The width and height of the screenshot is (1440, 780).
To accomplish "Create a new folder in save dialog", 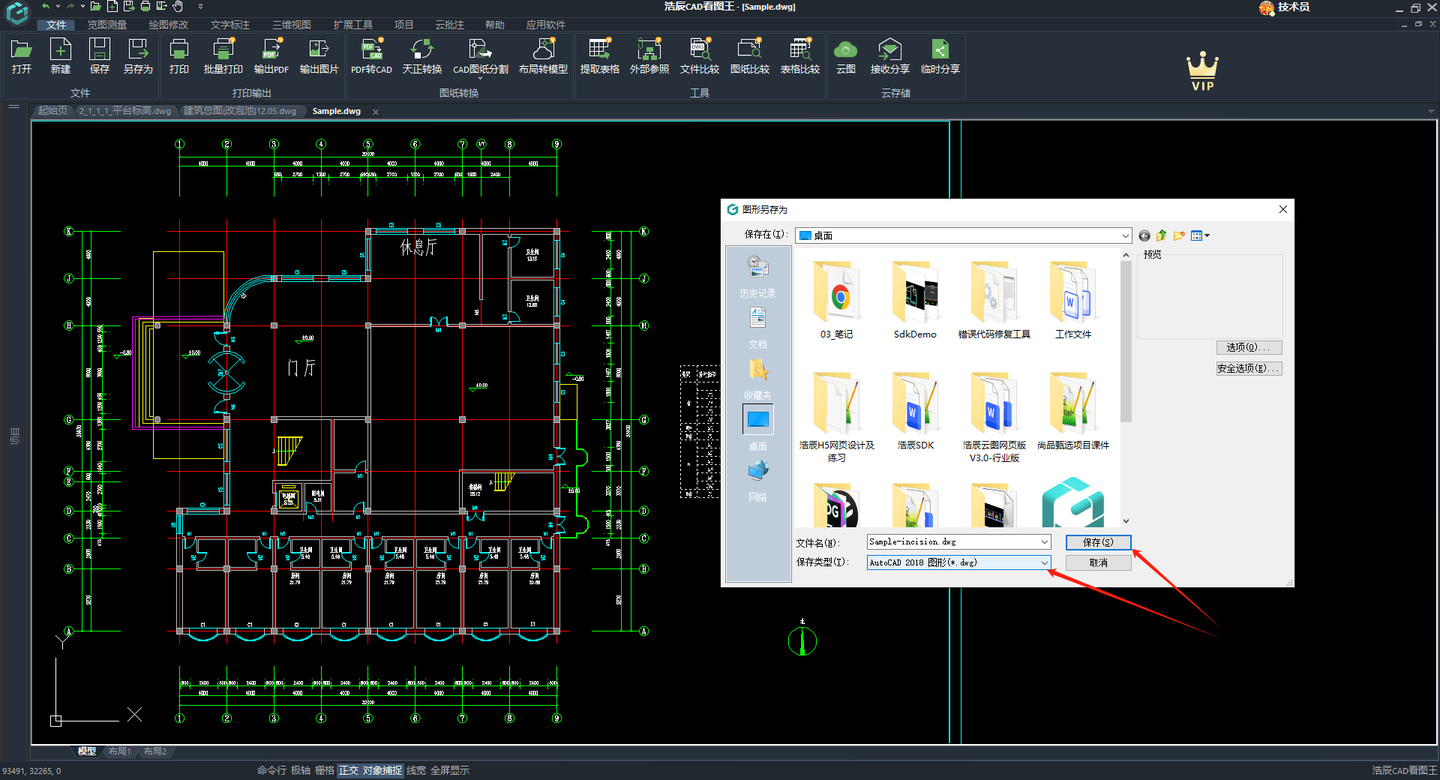I will (1179, 236).
